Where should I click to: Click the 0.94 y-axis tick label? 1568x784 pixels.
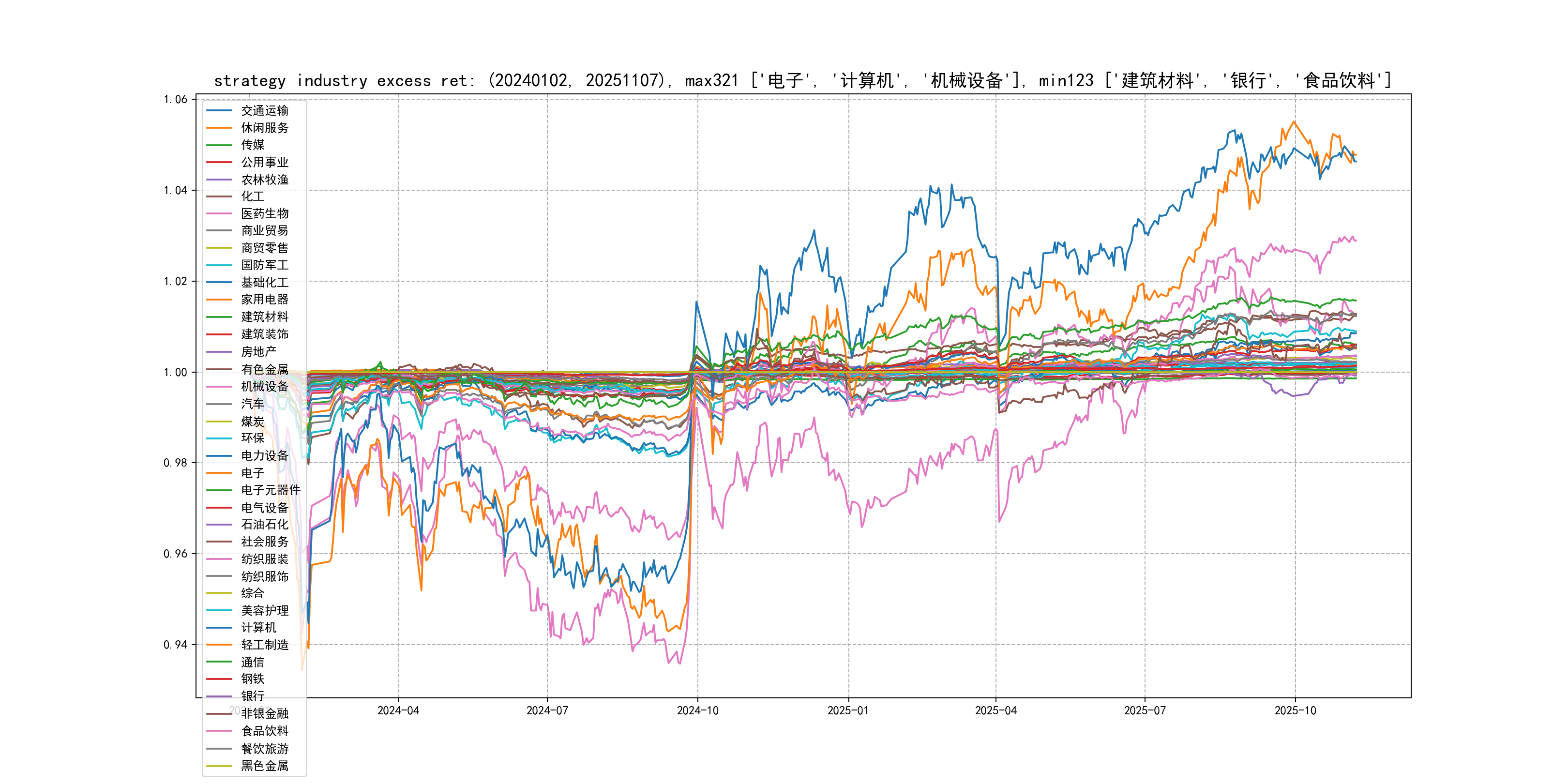pos(175,645)
